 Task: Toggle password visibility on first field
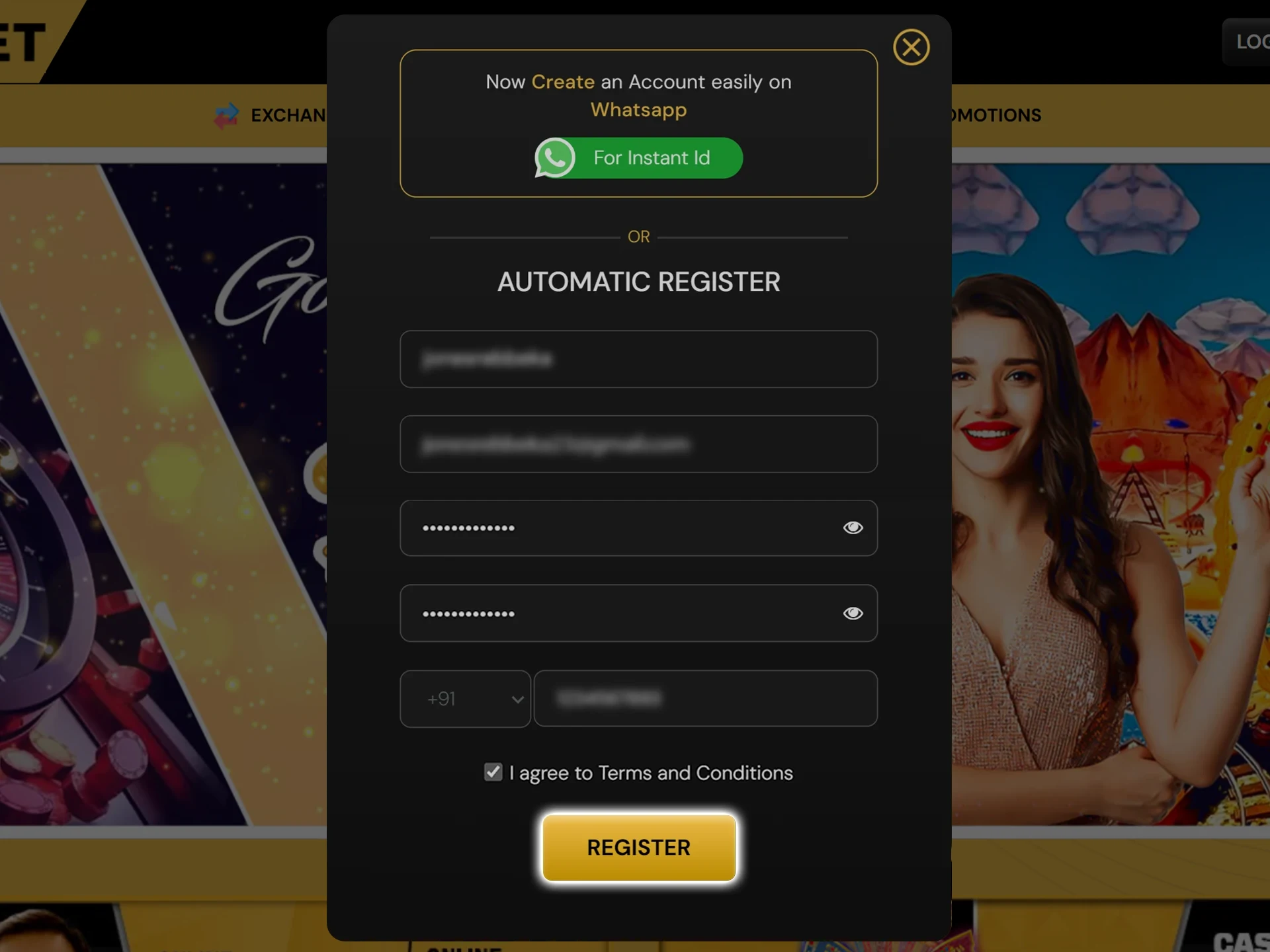[x=854, y=528]
